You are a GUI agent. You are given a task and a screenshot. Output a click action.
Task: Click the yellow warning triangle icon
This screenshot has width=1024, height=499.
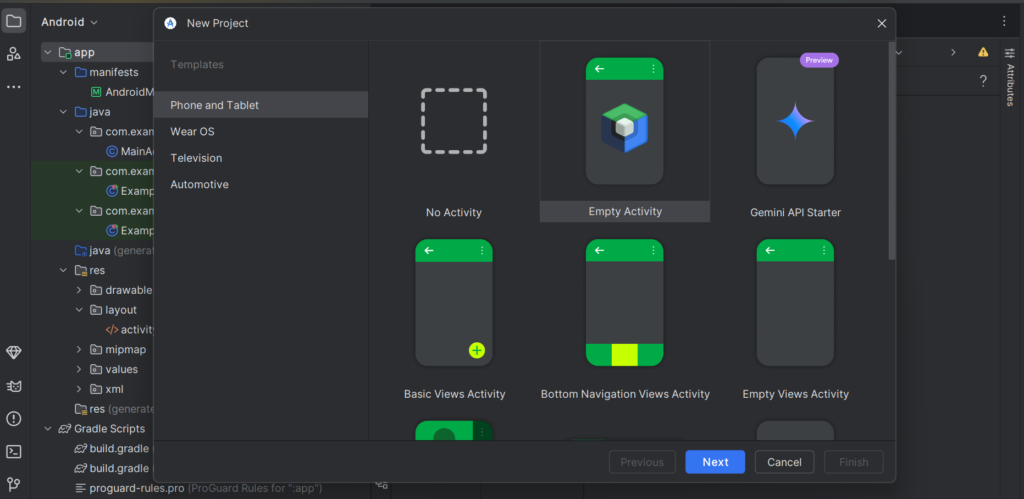[x=983, y=52]
